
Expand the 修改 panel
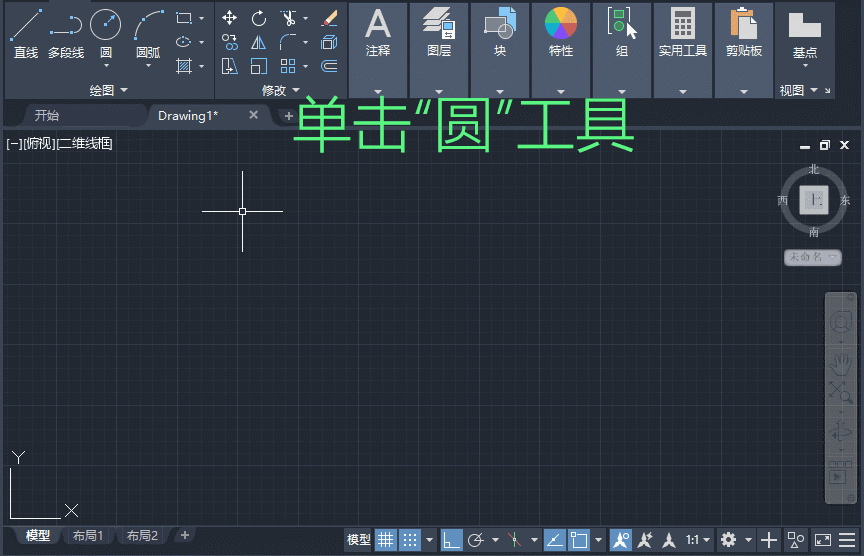pos(281,90)
